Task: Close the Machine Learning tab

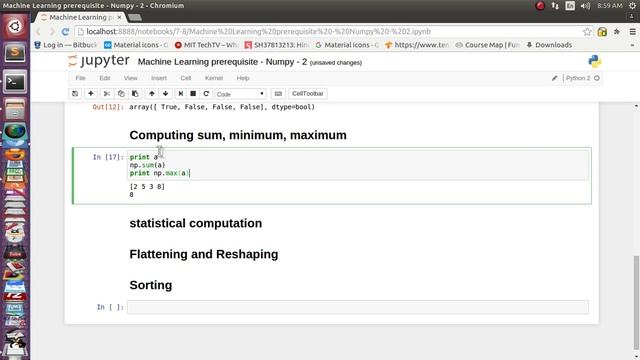Action: tap(119, 17)
